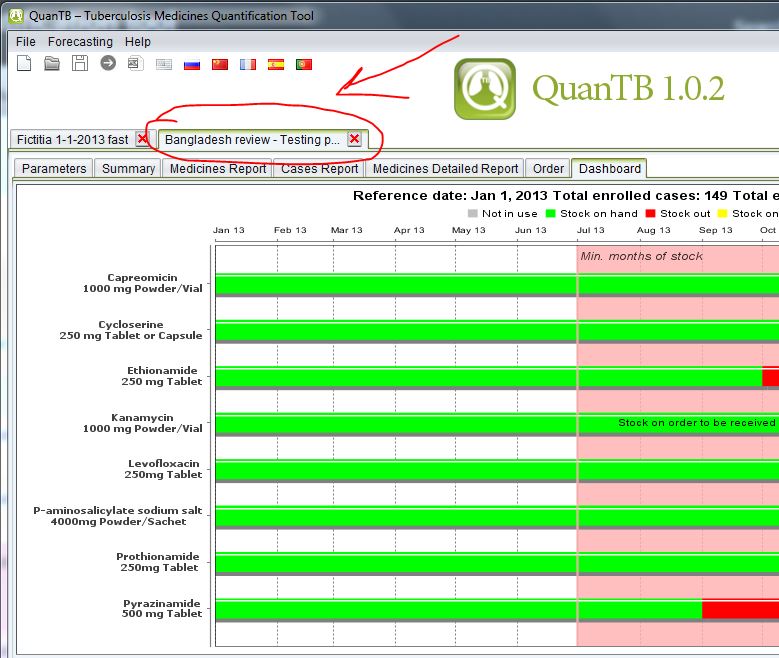Click the Aug 13 axis label
The height and width of the screenshot is (658, 779).
654,230
